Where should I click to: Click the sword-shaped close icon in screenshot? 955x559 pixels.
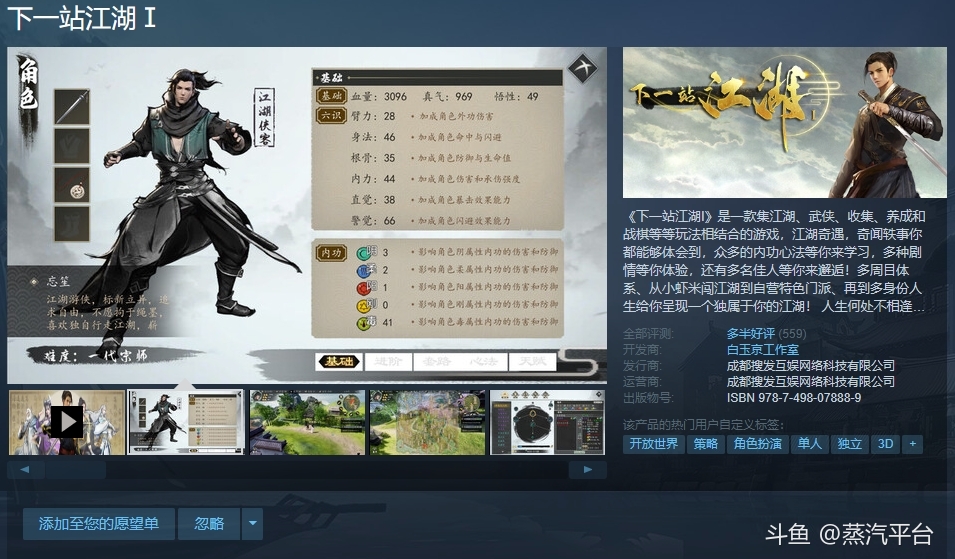[x=582, y=69]
